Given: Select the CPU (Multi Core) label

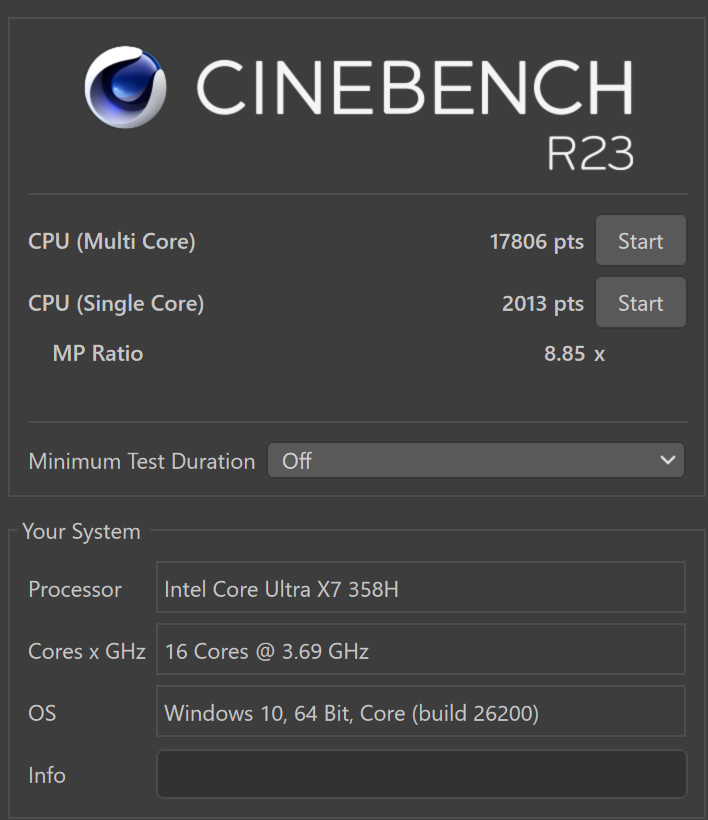Looking at the screenshot, I should pyautogui.click(x=112, y=241).
